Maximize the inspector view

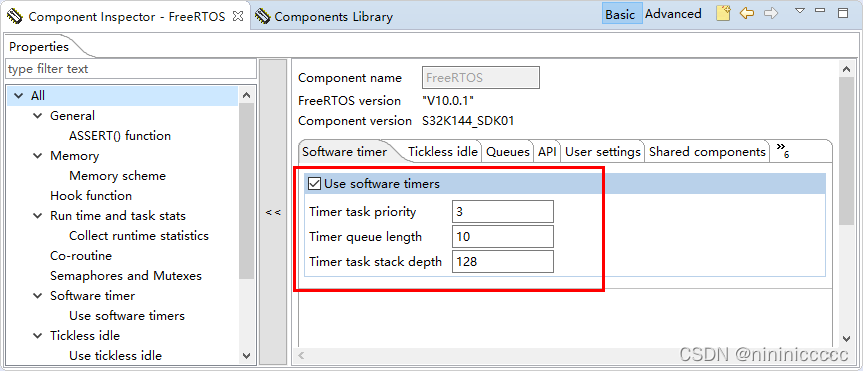tap(843, 13)
